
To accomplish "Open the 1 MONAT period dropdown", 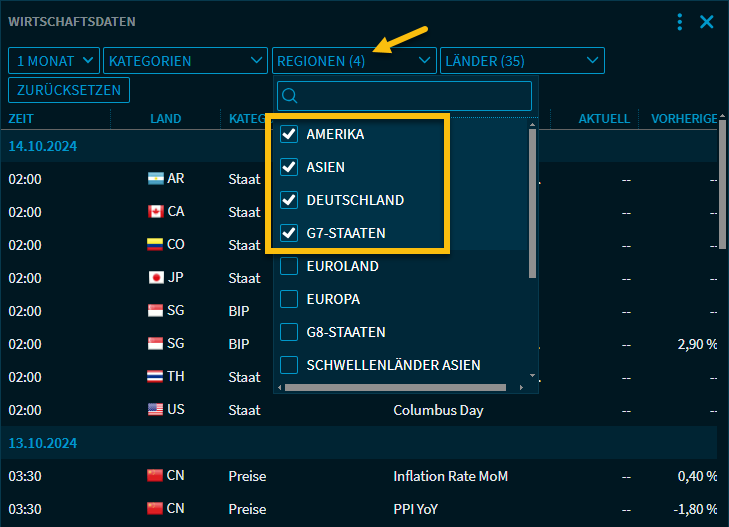I will [x=55, y=61].
